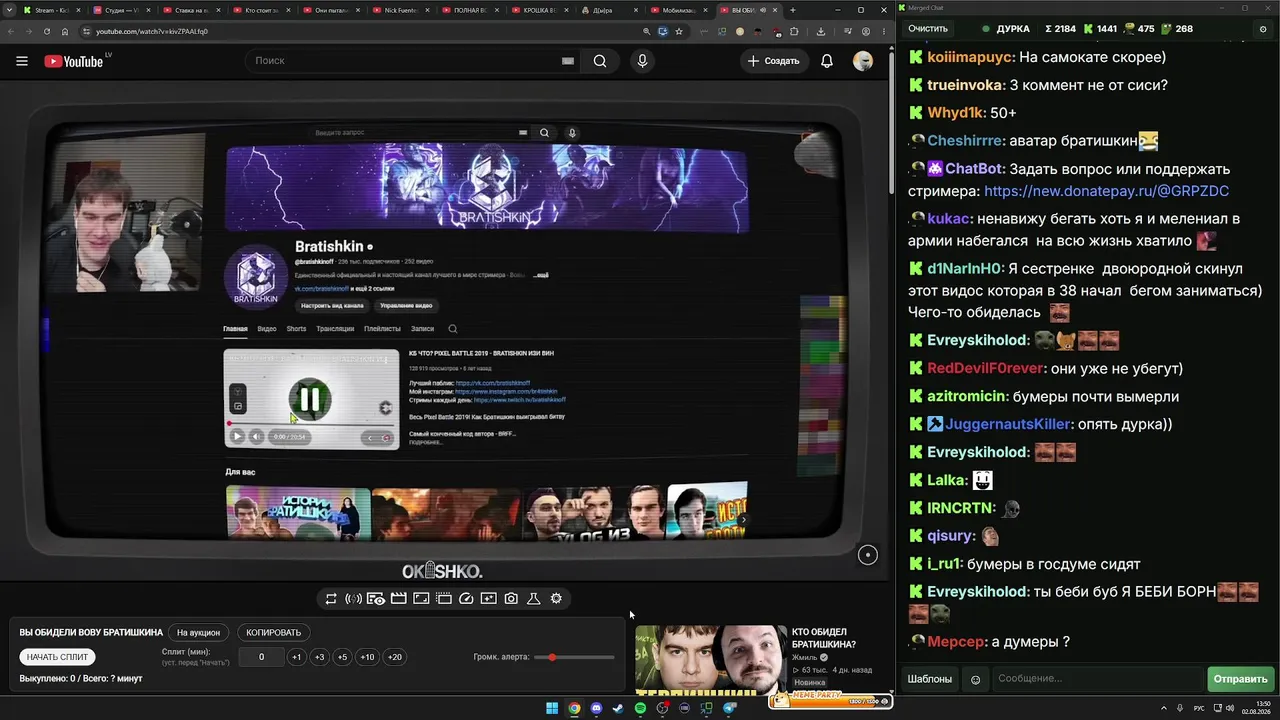This screenshot has height=720, width=1280.
Task: Open the 'Создать' create menu
Action: 774,61
